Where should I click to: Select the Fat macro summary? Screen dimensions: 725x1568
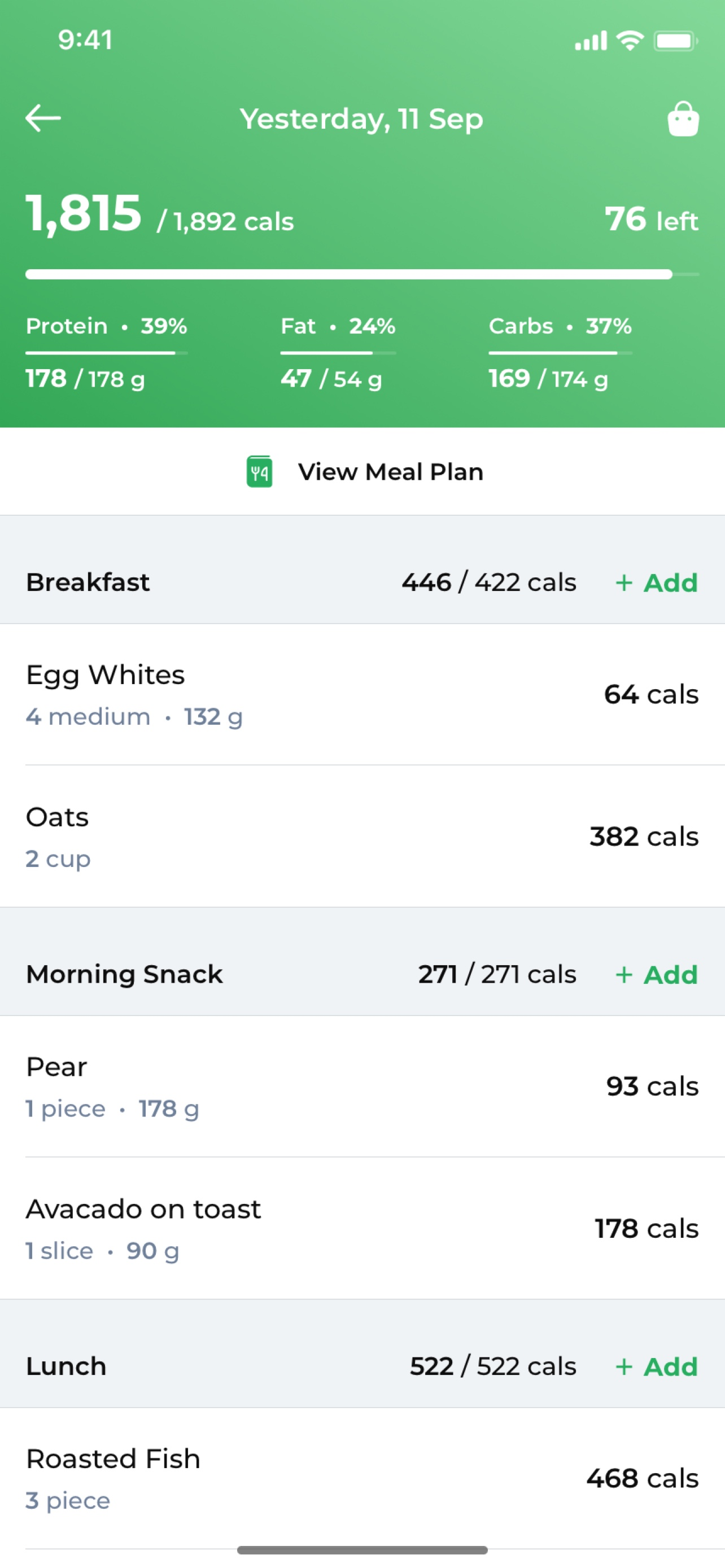click(x=338, y=352)
